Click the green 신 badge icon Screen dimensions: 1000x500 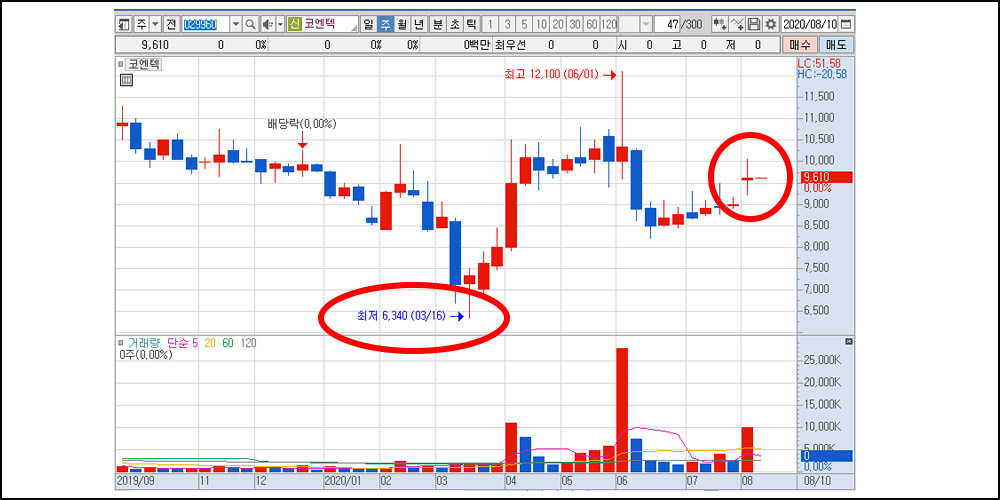tap(295, 24)
